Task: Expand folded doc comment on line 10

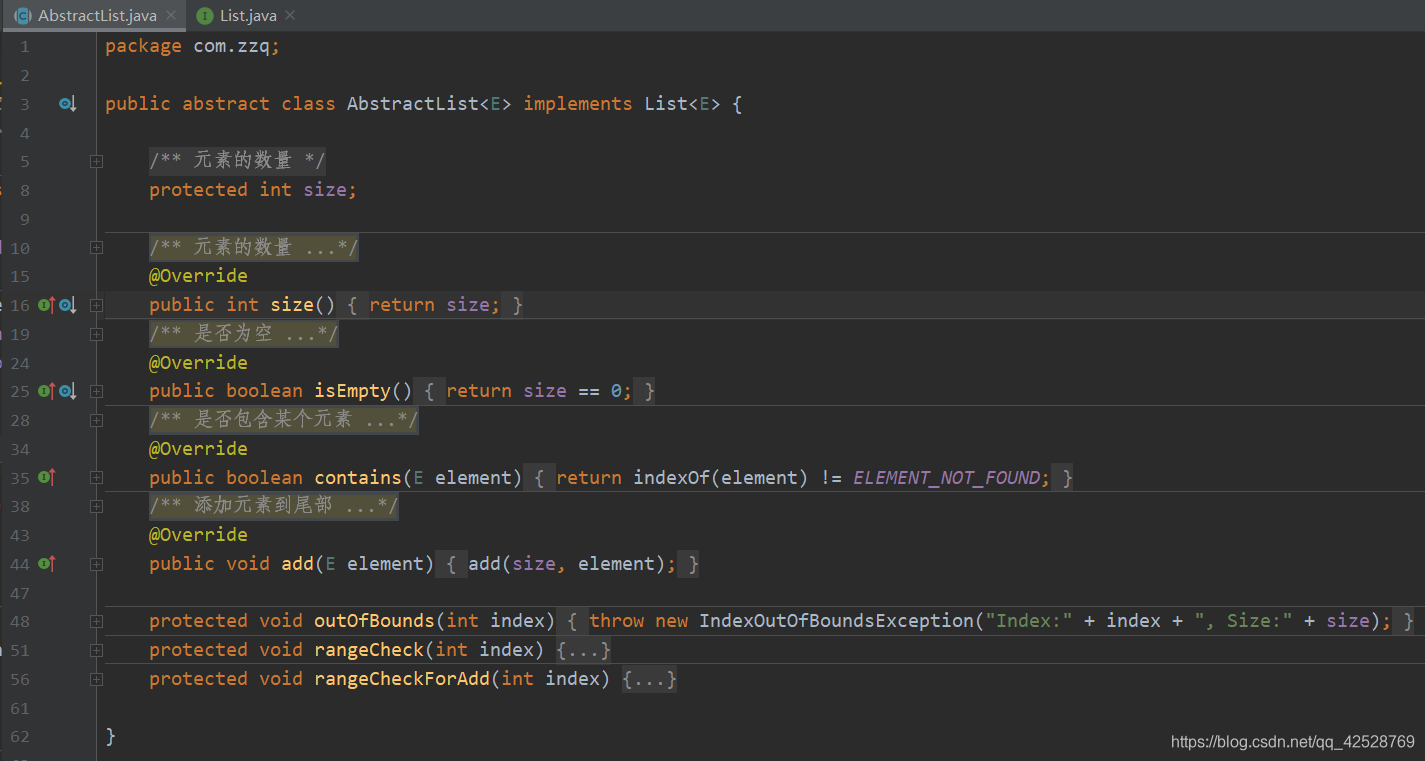Action: pos(96,247)
